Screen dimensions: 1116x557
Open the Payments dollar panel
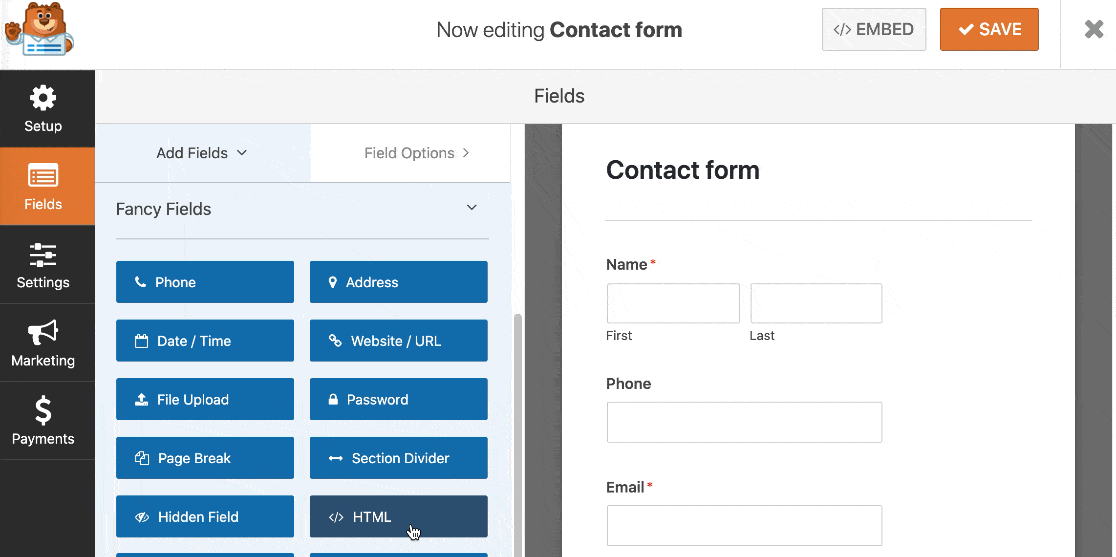[43, 420]
